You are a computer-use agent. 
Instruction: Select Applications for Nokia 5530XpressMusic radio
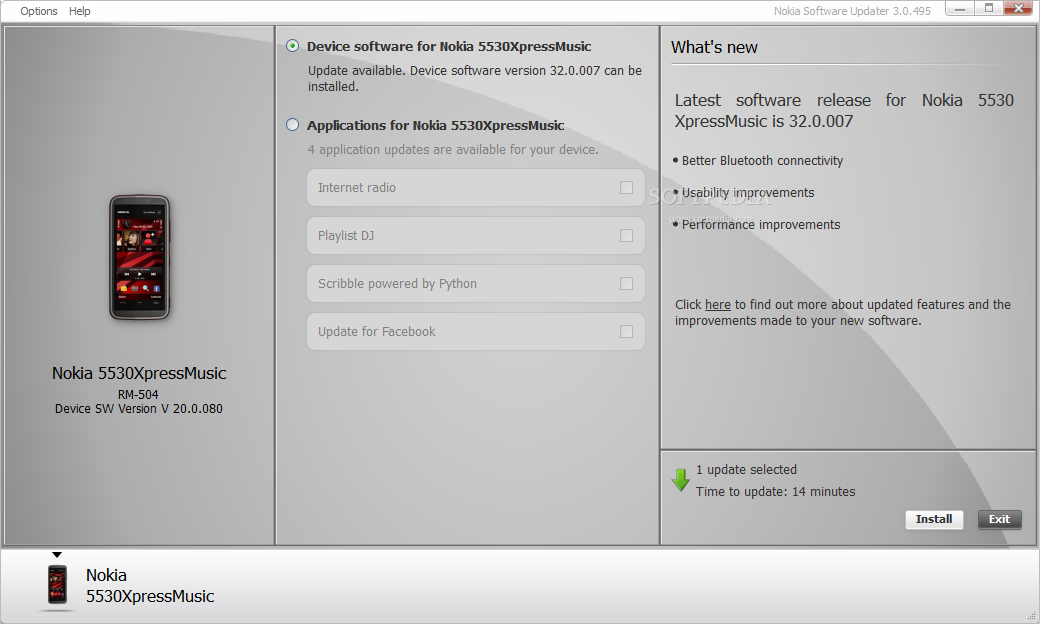[x=292, y=125]
